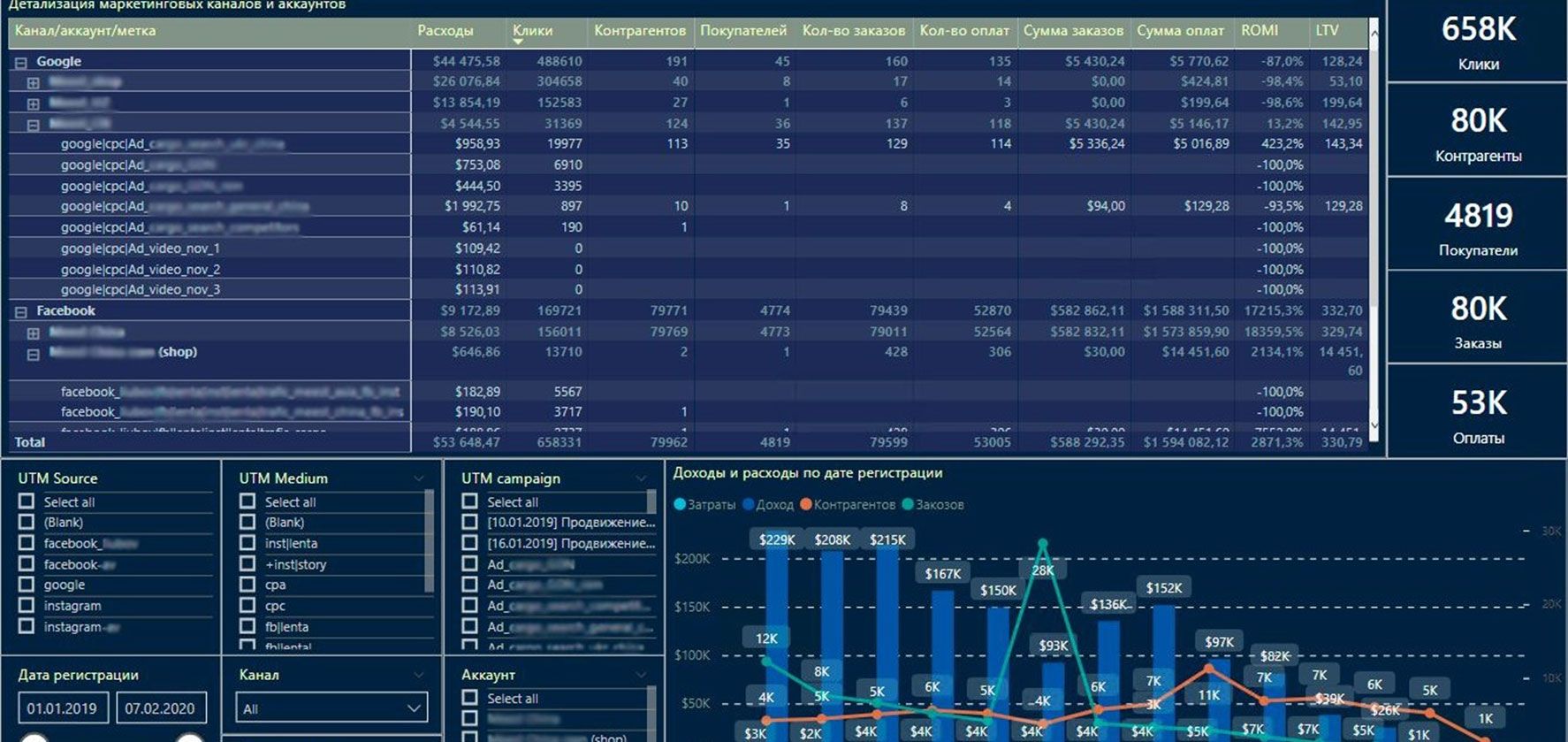Screen dimensions: 1568x742
Task: Check +inst|story in UTM Medium
Action: tap(247, 564)
